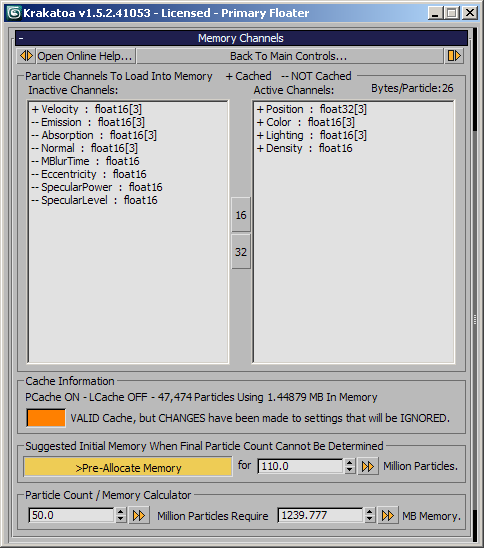This screenshot has width=484, height=548.
Task: Click the double-arrow icon next to the 110.0 field
Action: tap(368, 467)
